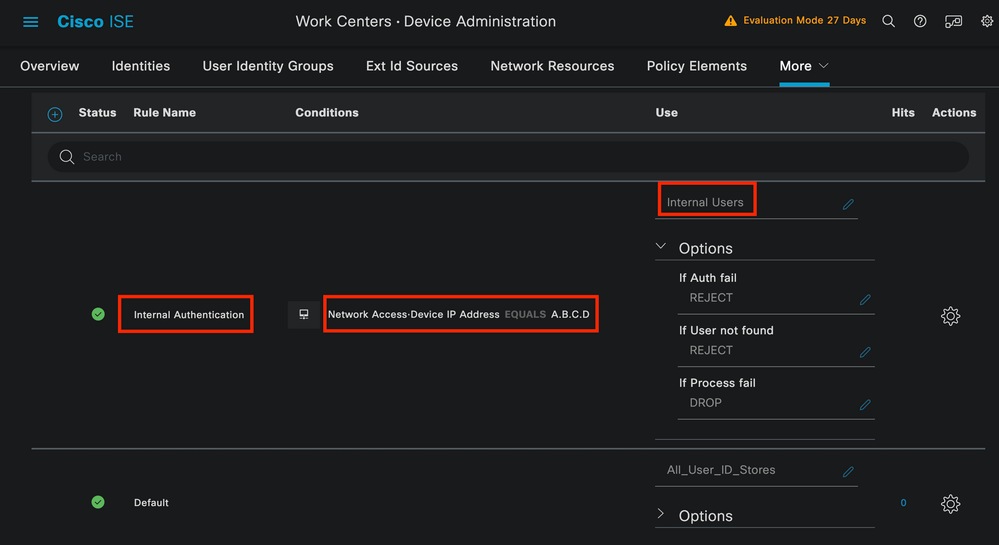This screenshot has width=999, height=545.
Task: Open the help question mark icon
Action: click(x=920, y=22)
